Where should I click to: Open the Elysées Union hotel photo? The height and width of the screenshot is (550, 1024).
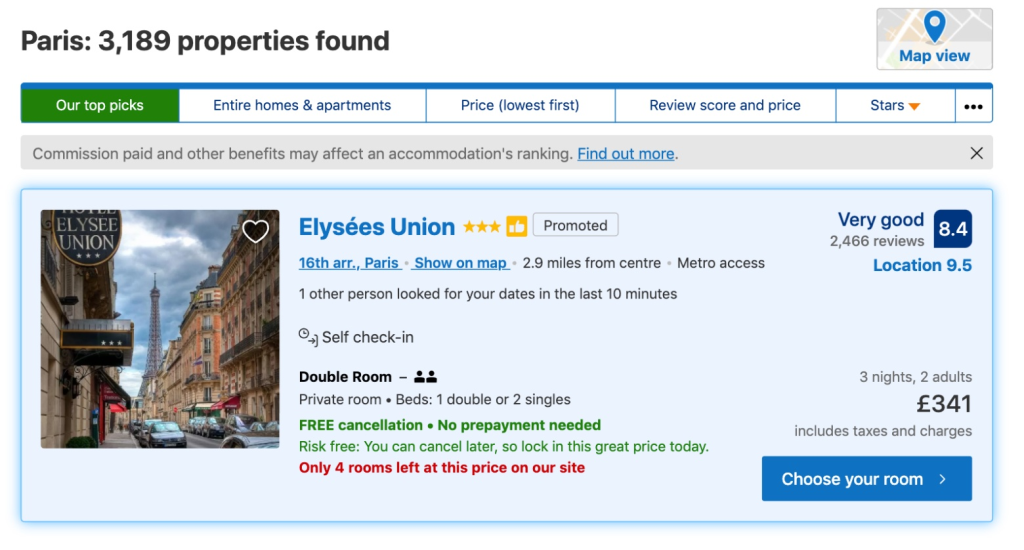[x=160, y=329]
